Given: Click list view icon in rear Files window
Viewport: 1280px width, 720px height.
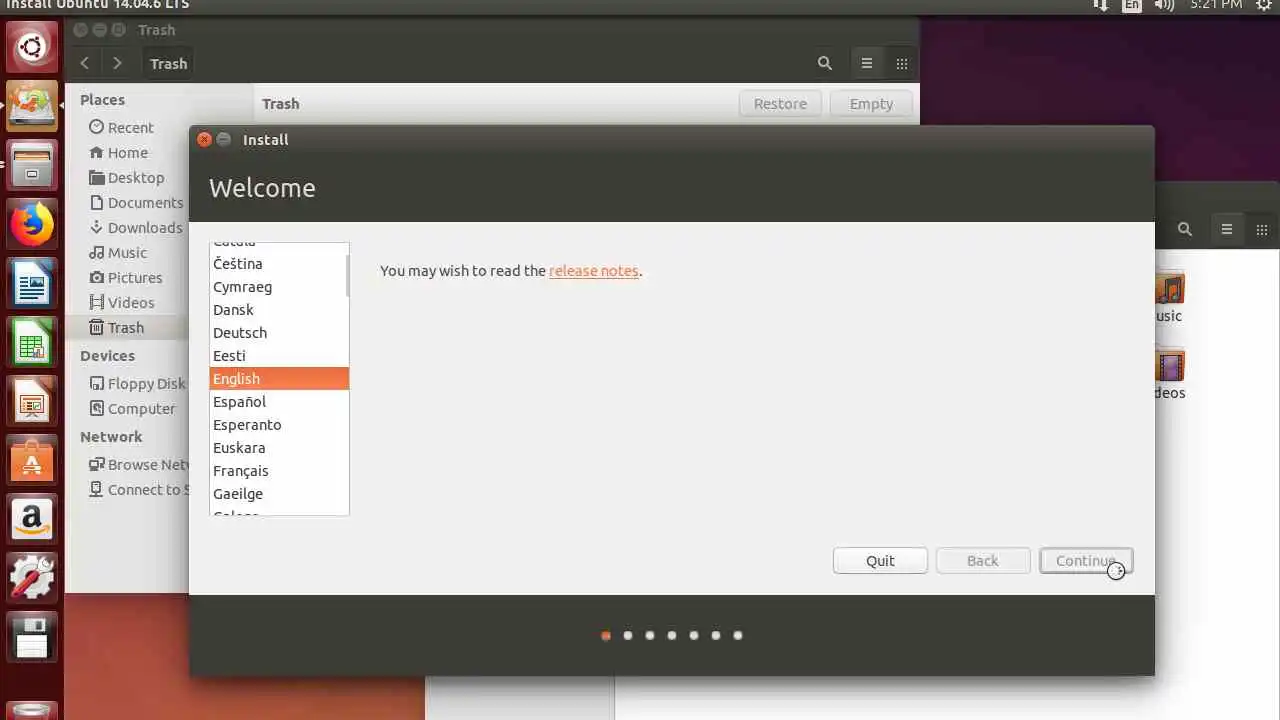Looking at the screenshot, I should tap(1227, 229).
